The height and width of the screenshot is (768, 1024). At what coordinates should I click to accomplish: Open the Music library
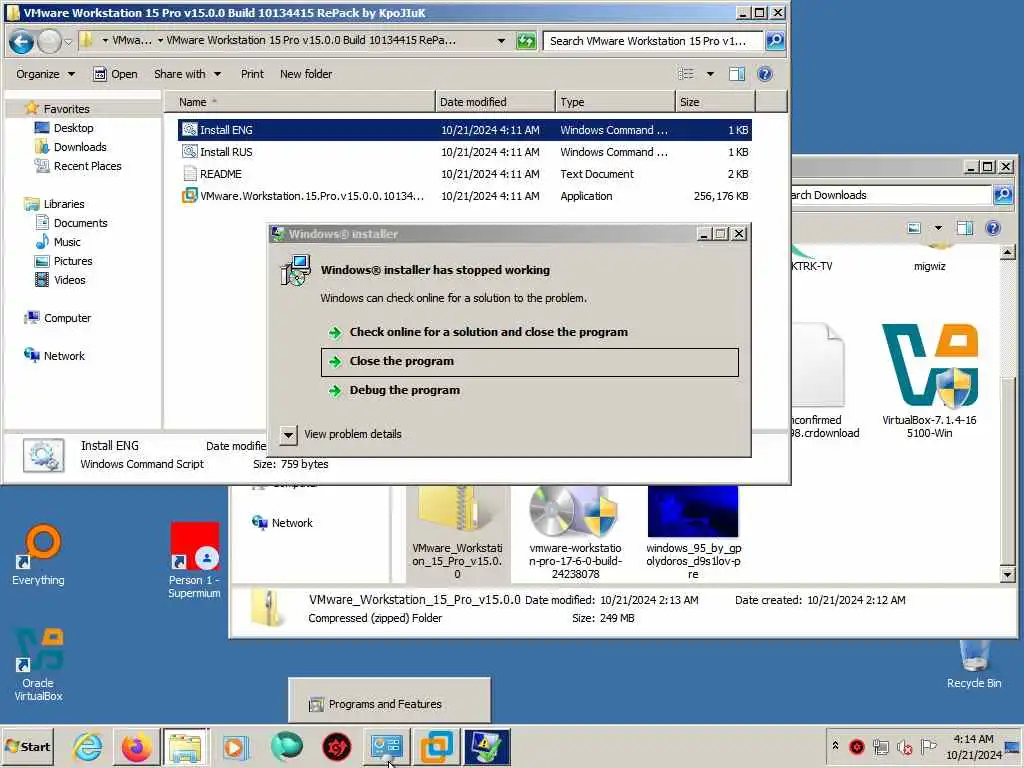coord(57,242)
